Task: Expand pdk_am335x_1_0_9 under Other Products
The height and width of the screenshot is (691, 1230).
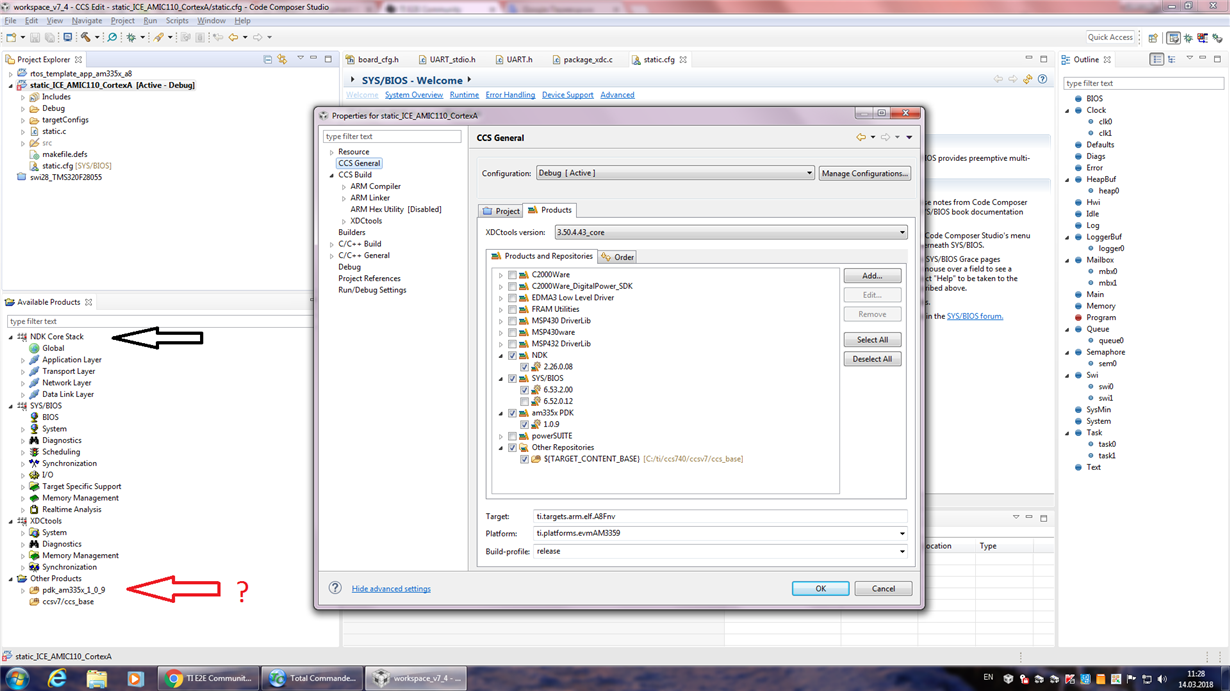Action: 23,590
